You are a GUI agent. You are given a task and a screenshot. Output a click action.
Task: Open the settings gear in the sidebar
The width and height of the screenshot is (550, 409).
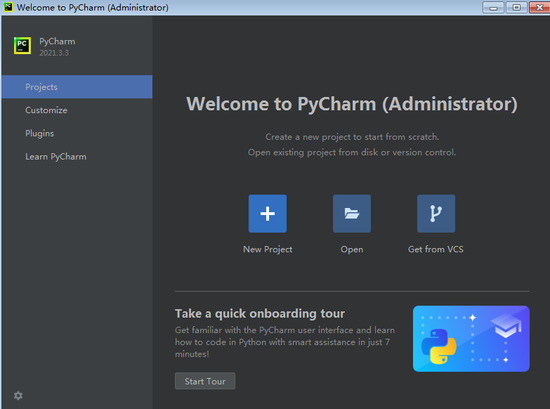tap(18, 396)
